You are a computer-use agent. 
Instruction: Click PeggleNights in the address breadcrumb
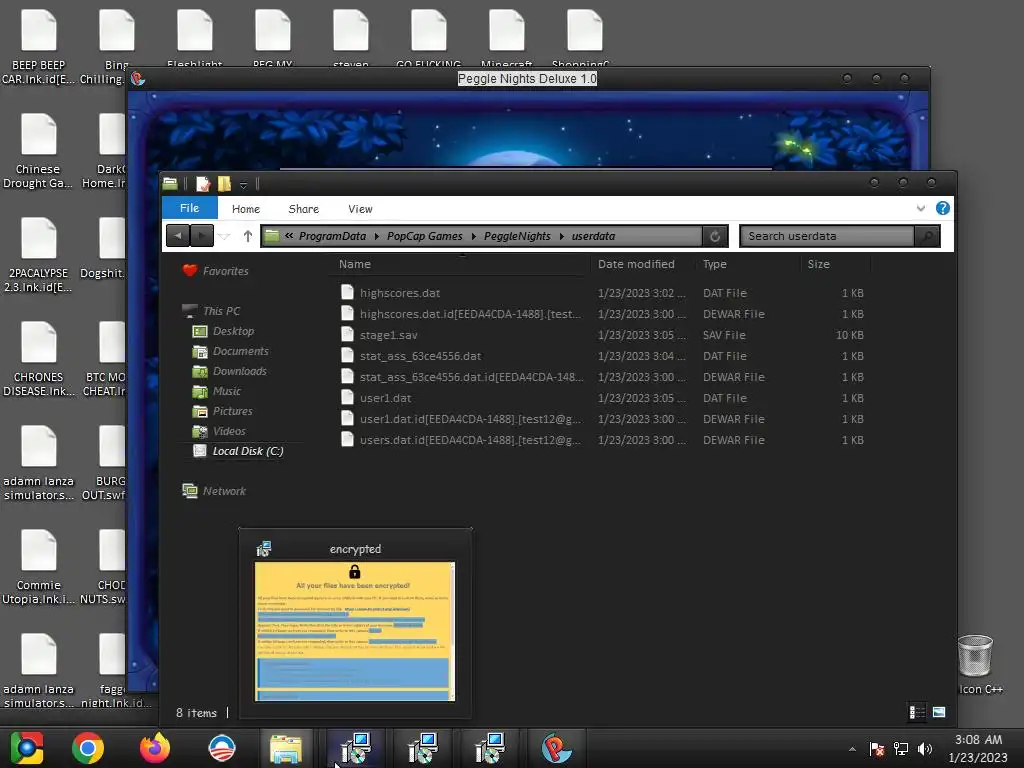(x=517, y=236)
